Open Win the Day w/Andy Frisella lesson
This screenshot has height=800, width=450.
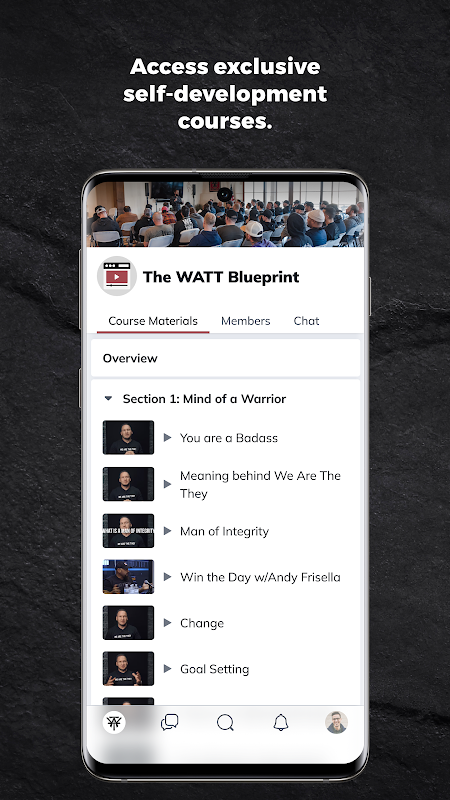pos(260,577)
